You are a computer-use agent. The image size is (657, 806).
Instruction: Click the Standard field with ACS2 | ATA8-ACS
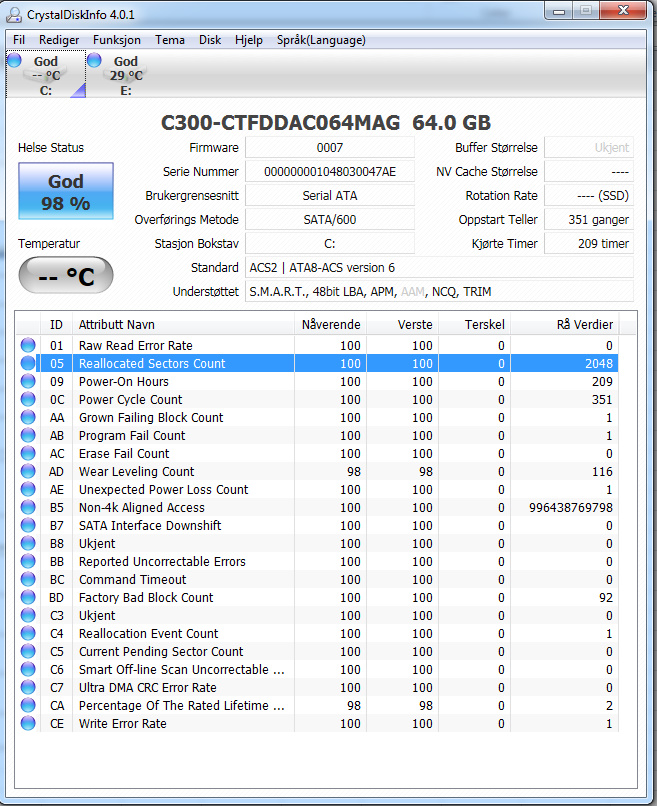[439, 268]
